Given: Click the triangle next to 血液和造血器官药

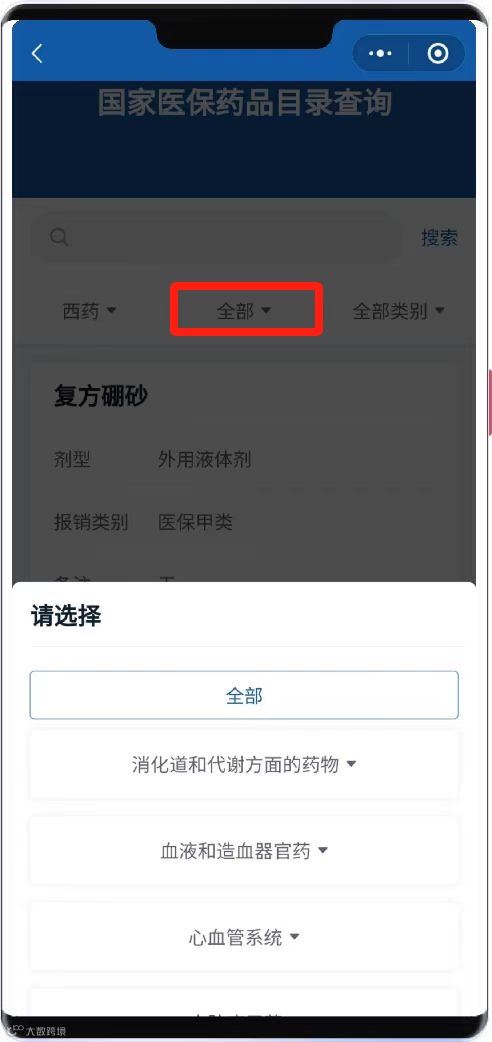Looking at the screenshot, I should (322, 851).
